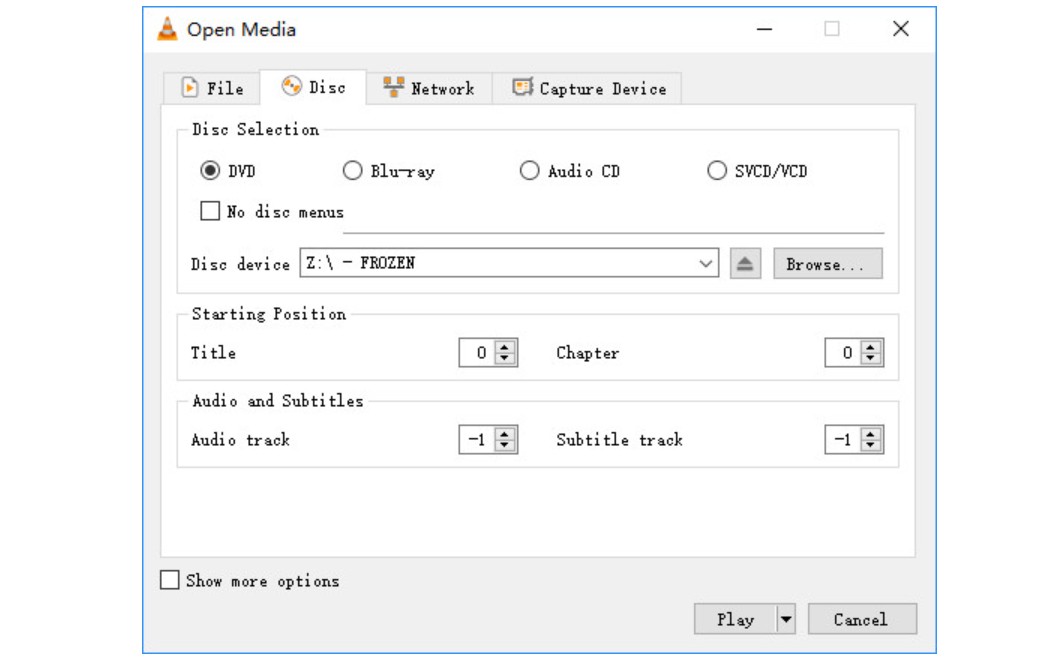Cancel the Open Media dialog
1041x664 pixels.
tap(862, 619)
